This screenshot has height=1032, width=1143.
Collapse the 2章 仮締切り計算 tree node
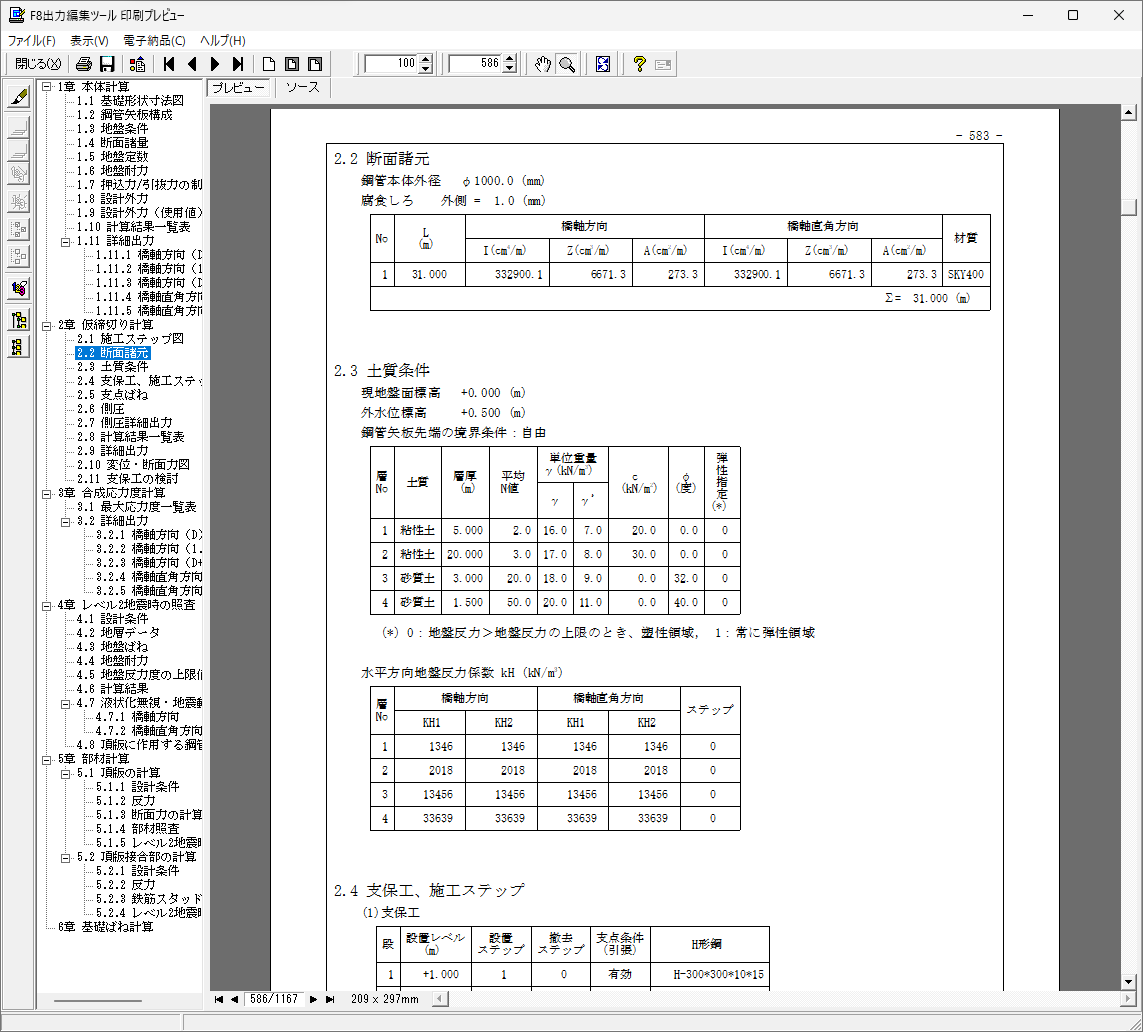coord(47,325)
